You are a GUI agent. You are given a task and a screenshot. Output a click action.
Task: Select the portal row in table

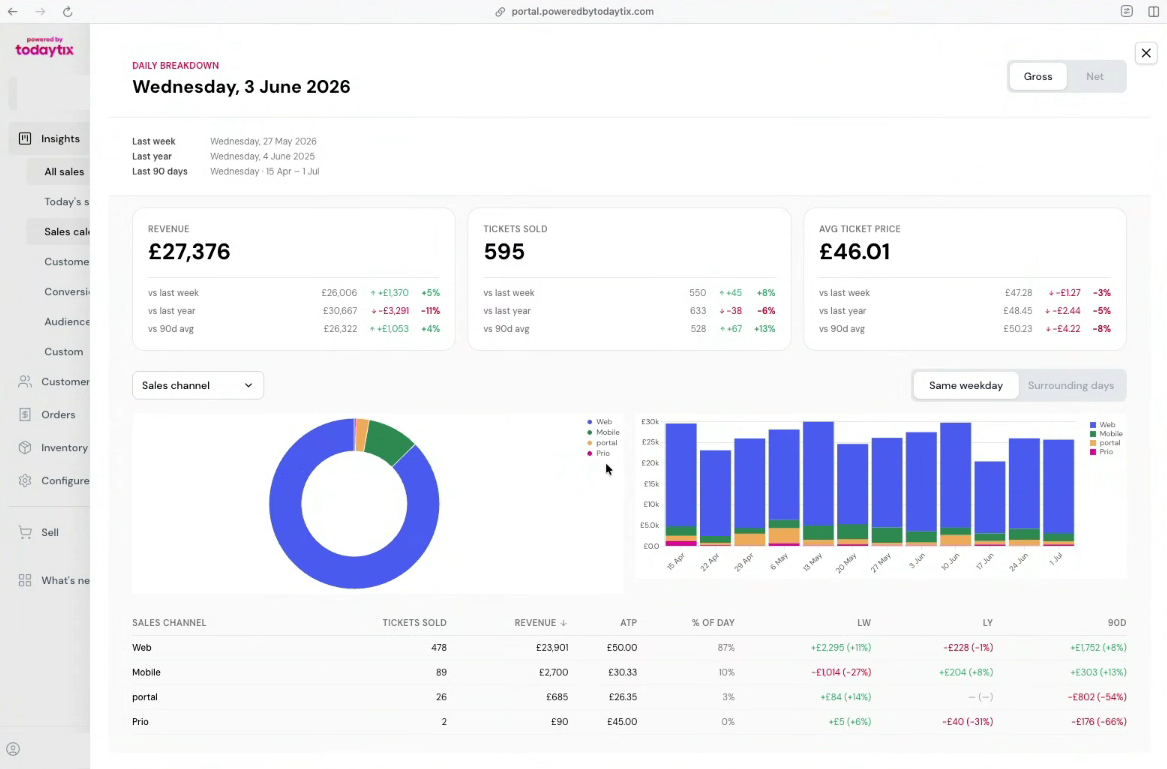[629, 698]
